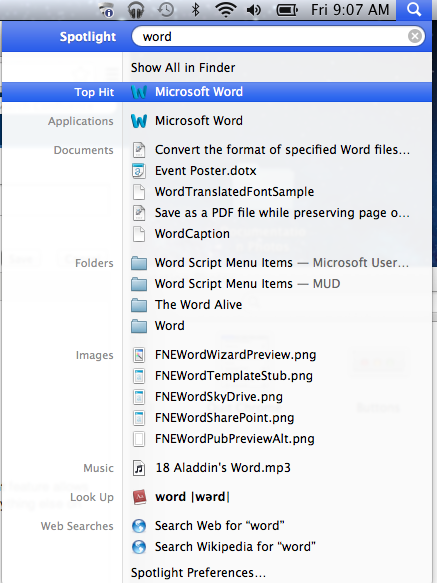Open the Bluetooth menu bar icon
This screenshot has height=583, width=437.
coord(195,10)
